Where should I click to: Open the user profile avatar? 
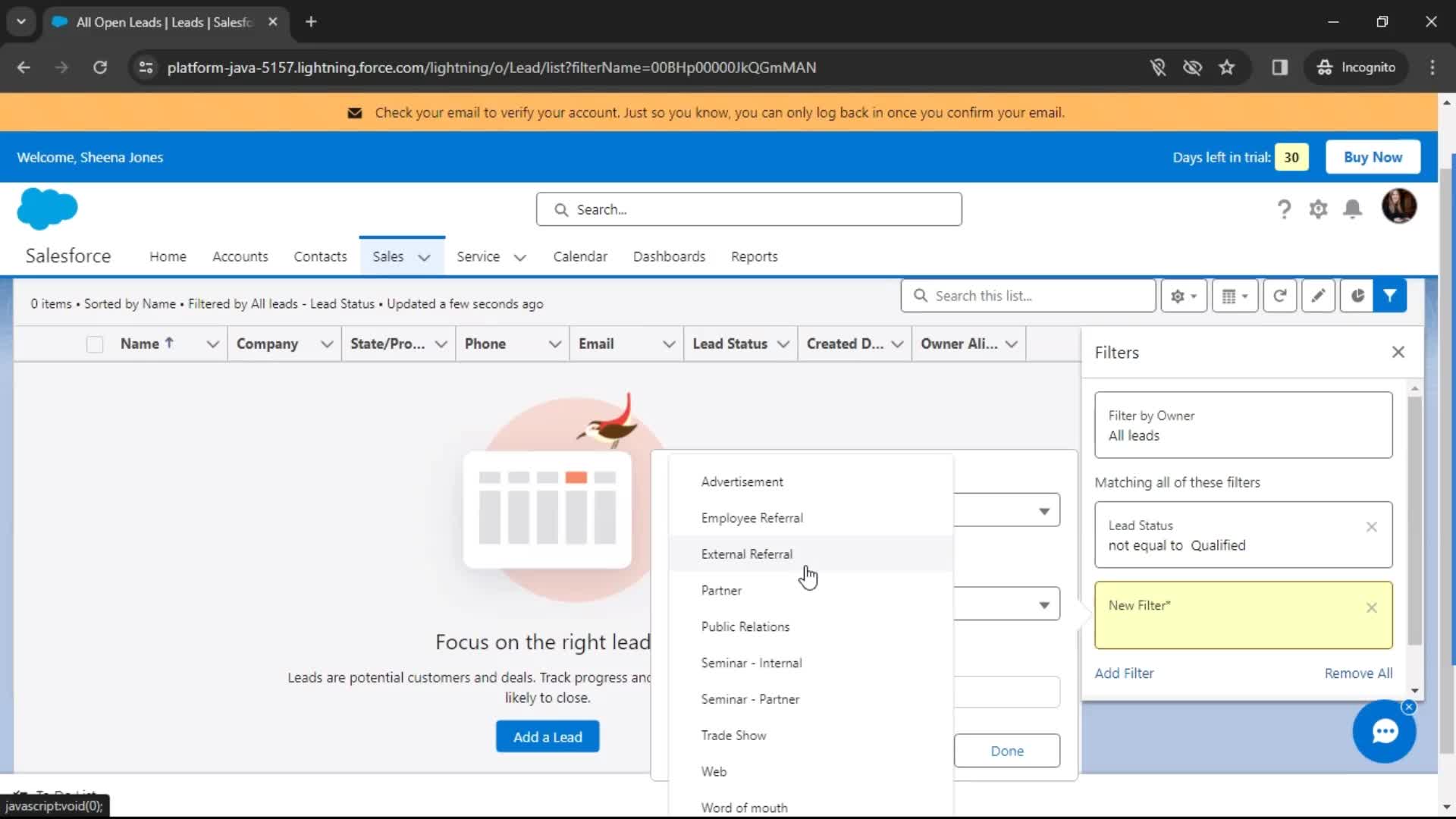(1399, 206)
